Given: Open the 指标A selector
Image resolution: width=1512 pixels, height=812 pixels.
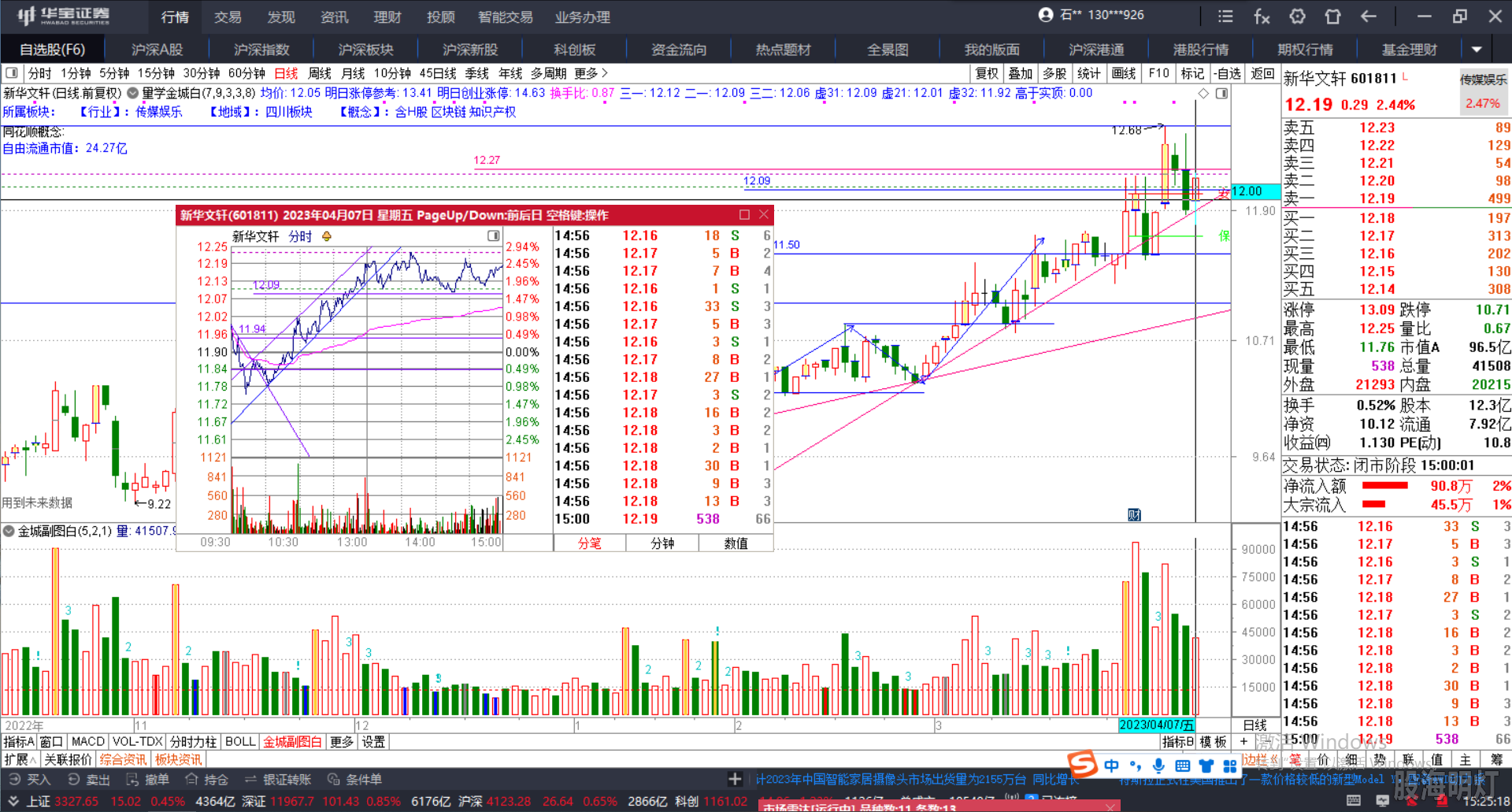Looking at the screenshot, I should [x=20, y=742].
